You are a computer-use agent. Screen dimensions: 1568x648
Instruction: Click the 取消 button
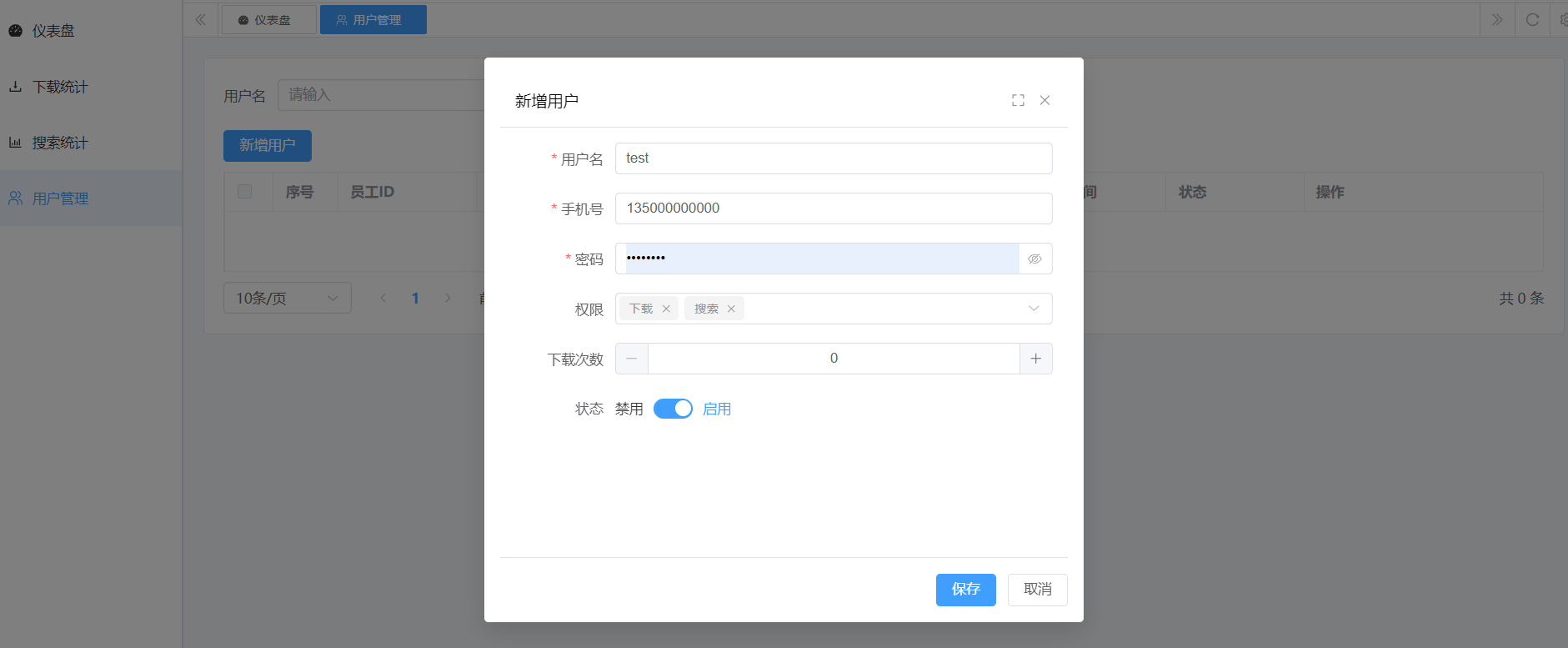pos(1037,590)
